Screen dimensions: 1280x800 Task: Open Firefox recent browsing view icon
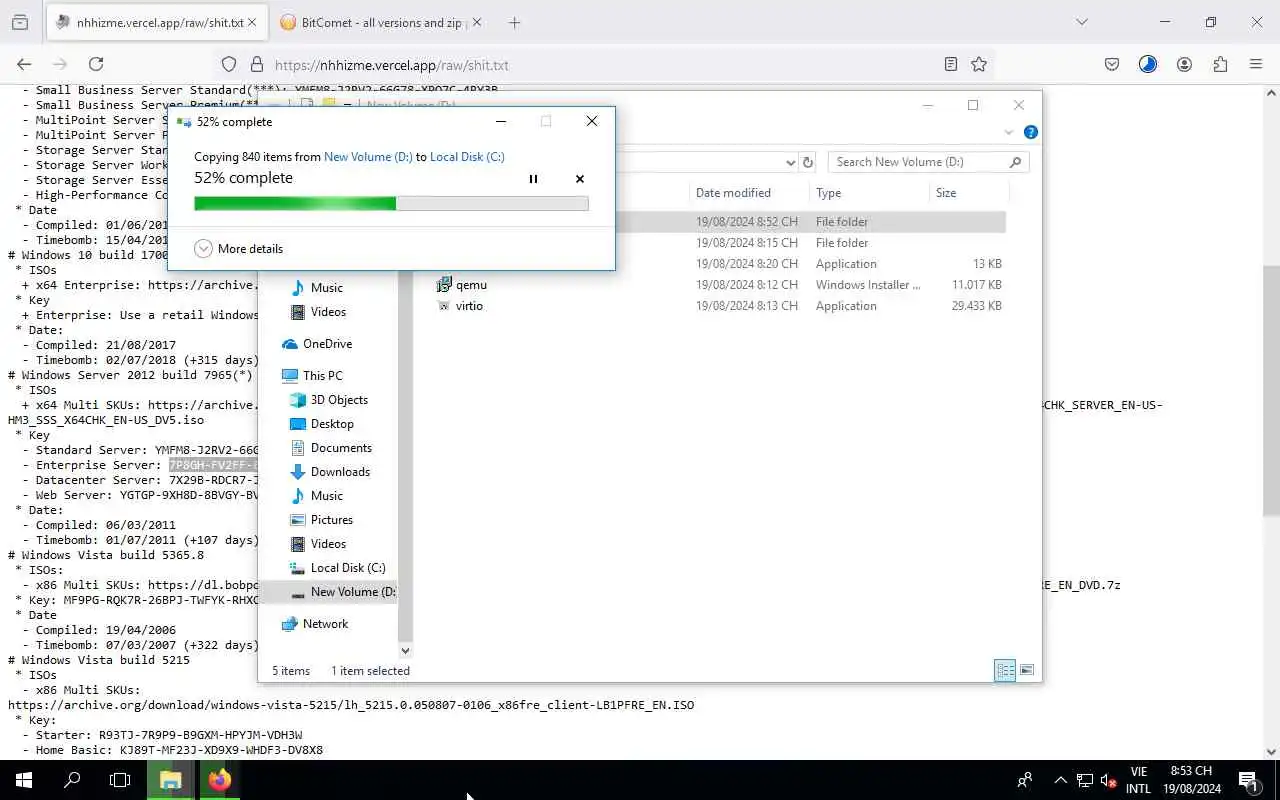tap(20, 22)
